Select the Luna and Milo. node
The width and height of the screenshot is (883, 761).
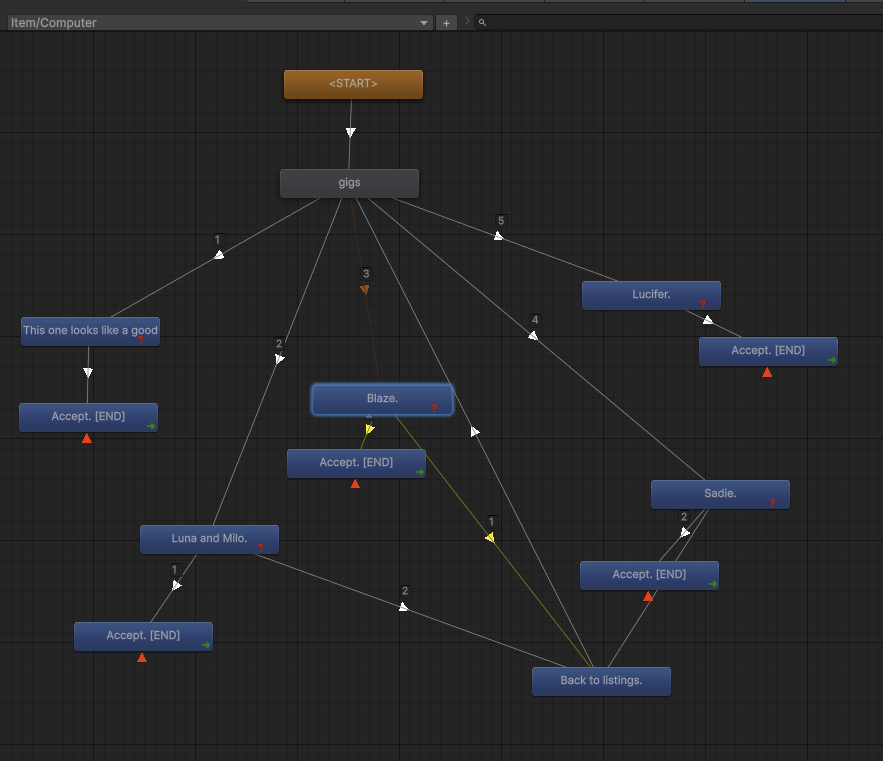tap(209, 539)
